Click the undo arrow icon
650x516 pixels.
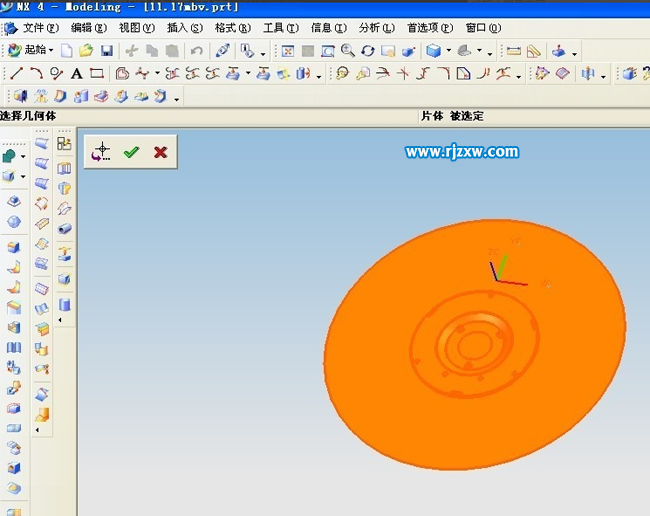click(196, 50)
